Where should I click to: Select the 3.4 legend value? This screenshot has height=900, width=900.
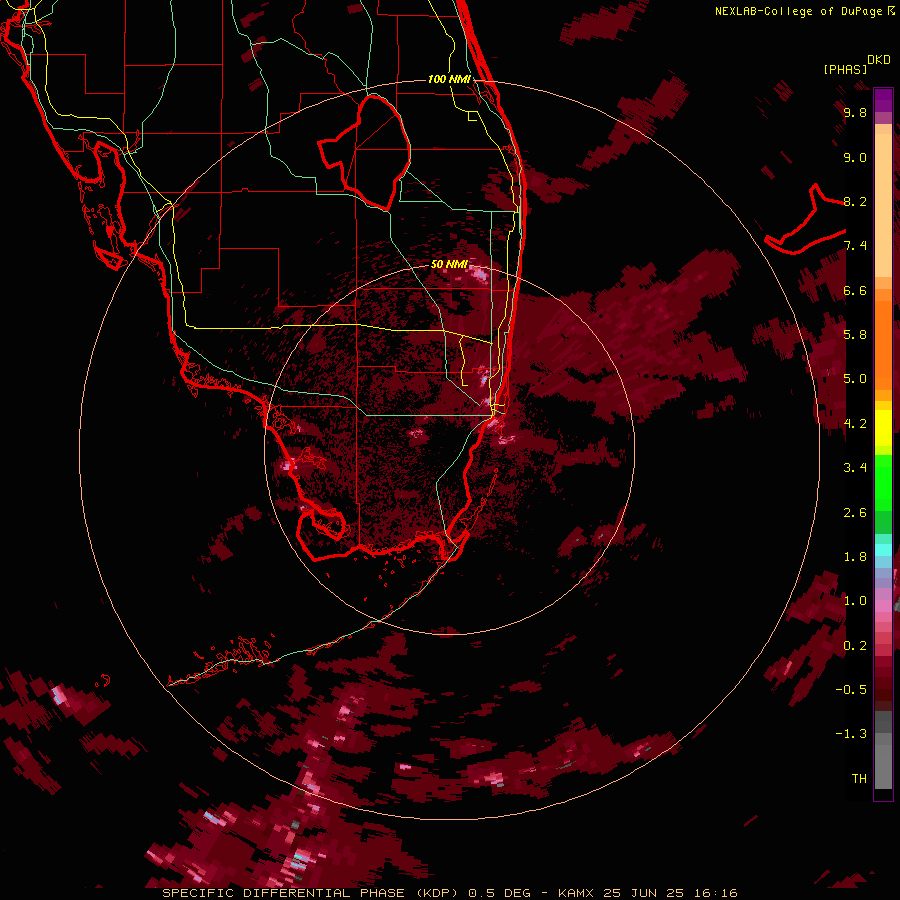[855, 468]
